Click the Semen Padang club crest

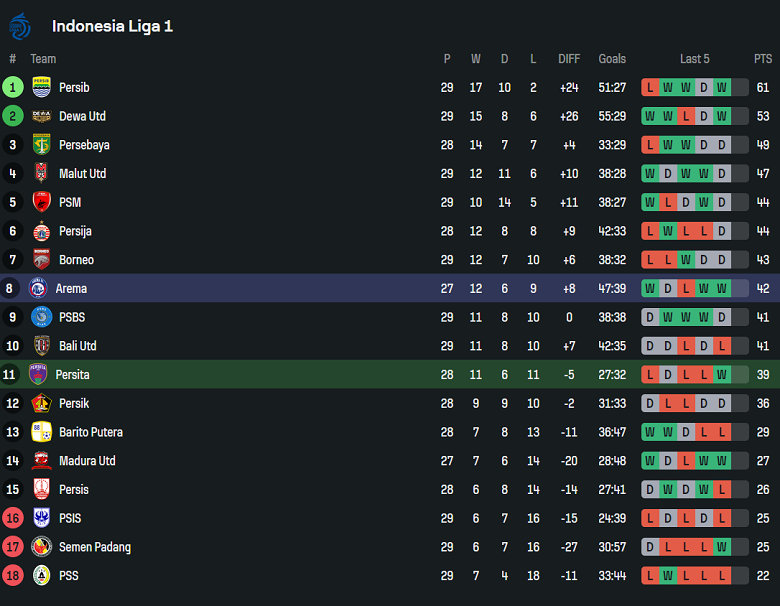tap(41, 547)
